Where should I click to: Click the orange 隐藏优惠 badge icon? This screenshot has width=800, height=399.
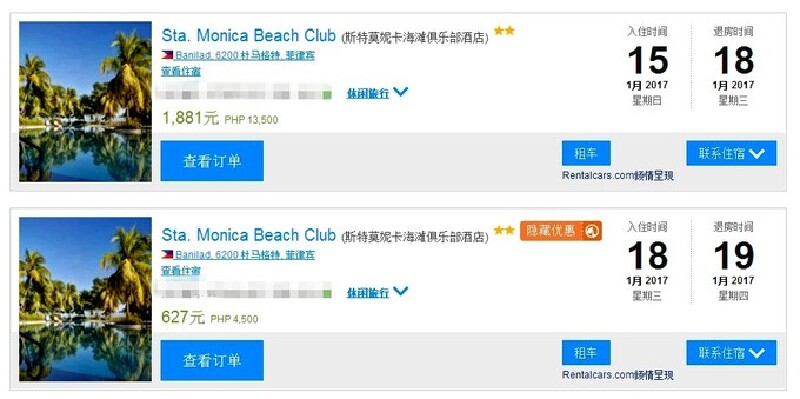[593, 231]
